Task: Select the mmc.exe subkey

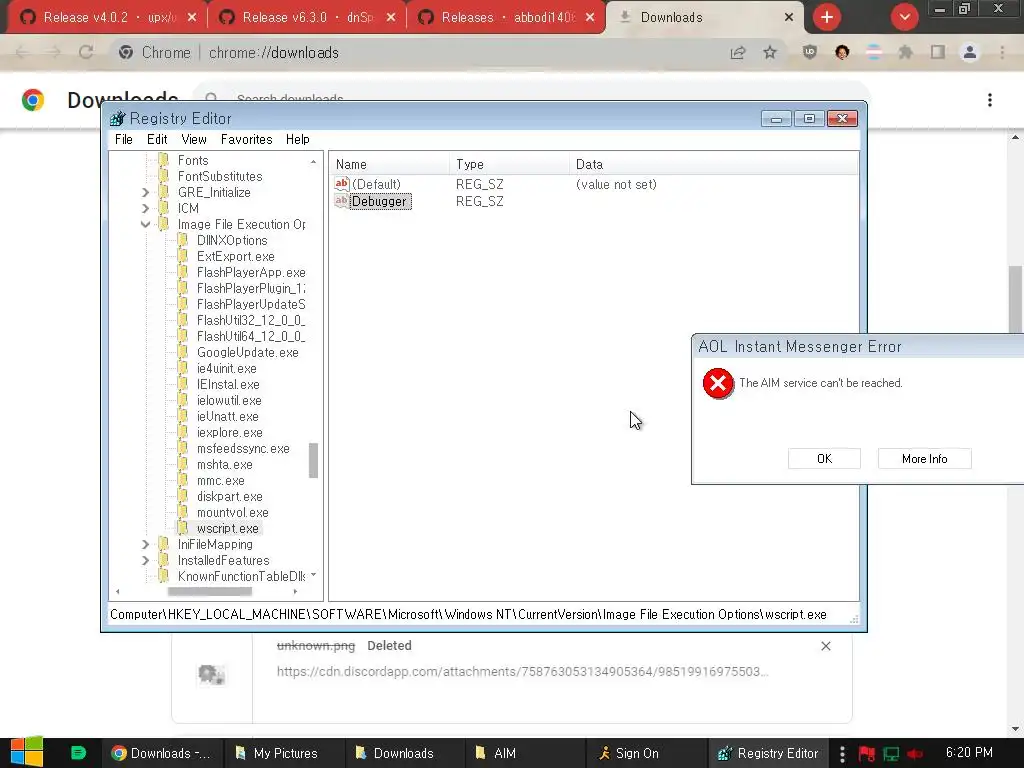Action: click(x=221, y=481)
